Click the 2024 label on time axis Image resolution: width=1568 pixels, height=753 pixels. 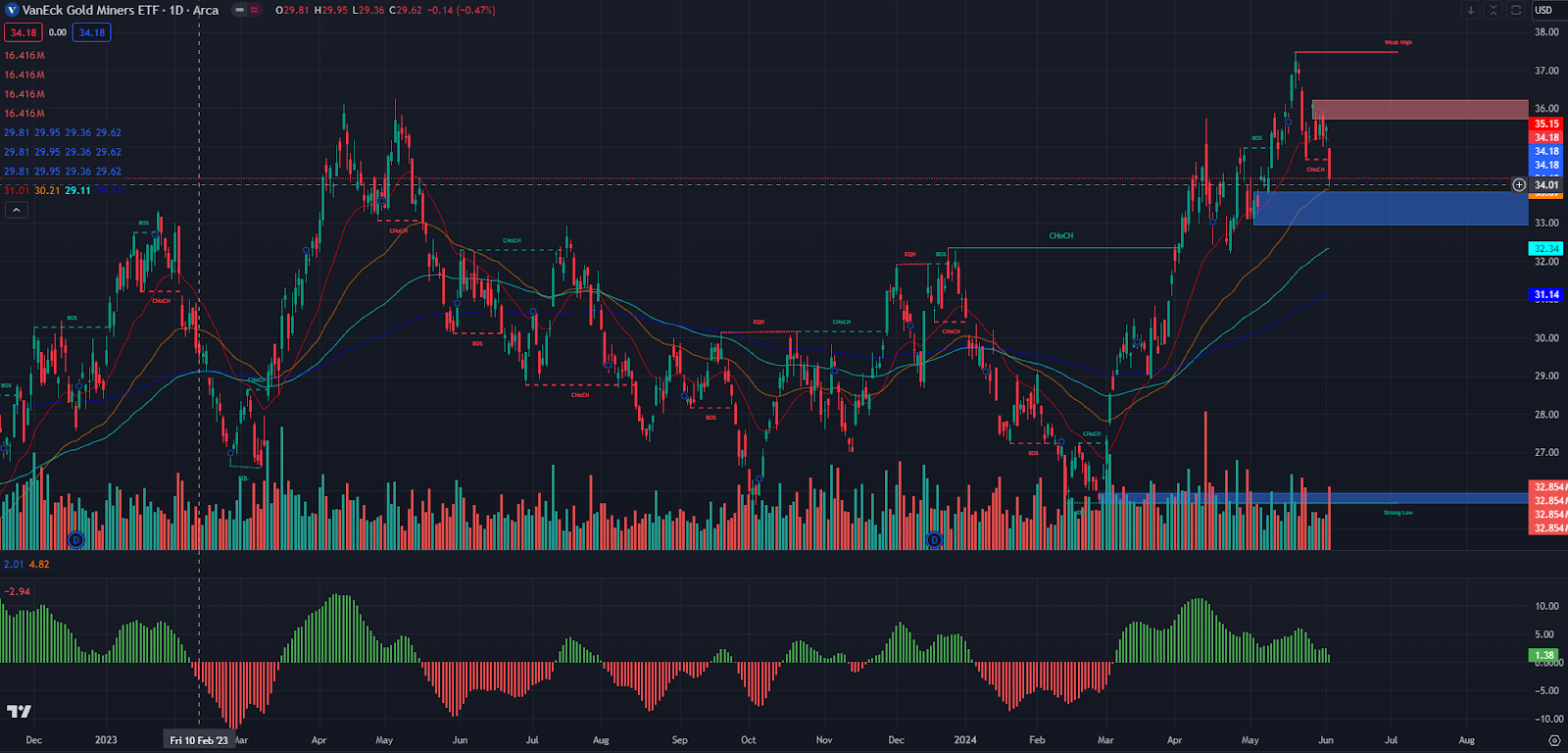tap(965, 740)
